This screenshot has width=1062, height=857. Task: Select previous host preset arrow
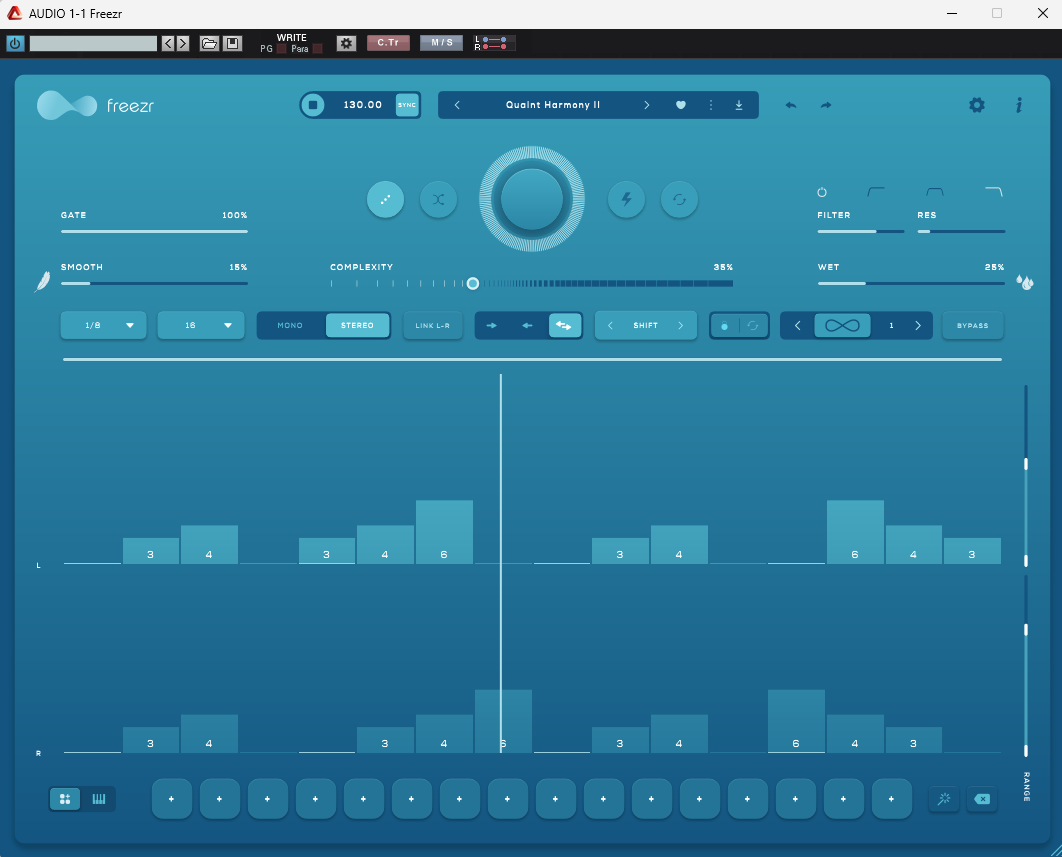tap(169, 43)
